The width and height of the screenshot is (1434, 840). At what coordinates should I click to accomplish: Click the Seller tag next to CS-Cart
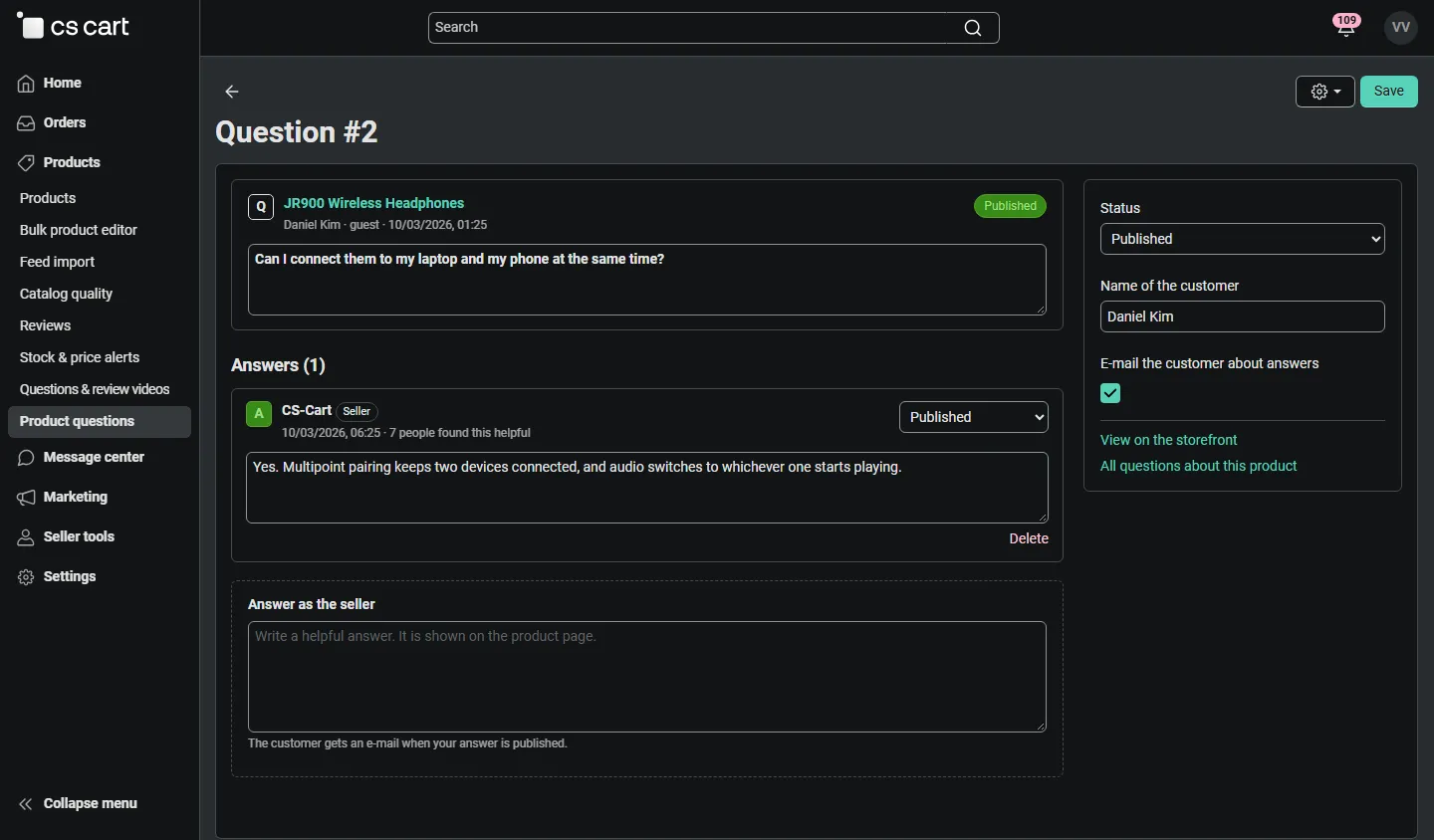click(358, 411)
